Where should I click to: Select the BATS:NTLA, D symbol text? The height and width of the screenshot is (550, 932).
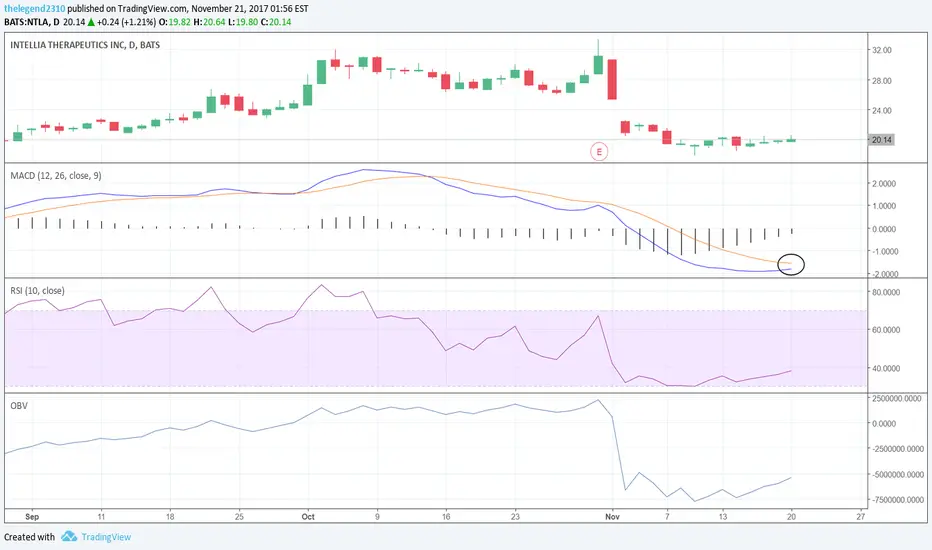pos(32,22)
